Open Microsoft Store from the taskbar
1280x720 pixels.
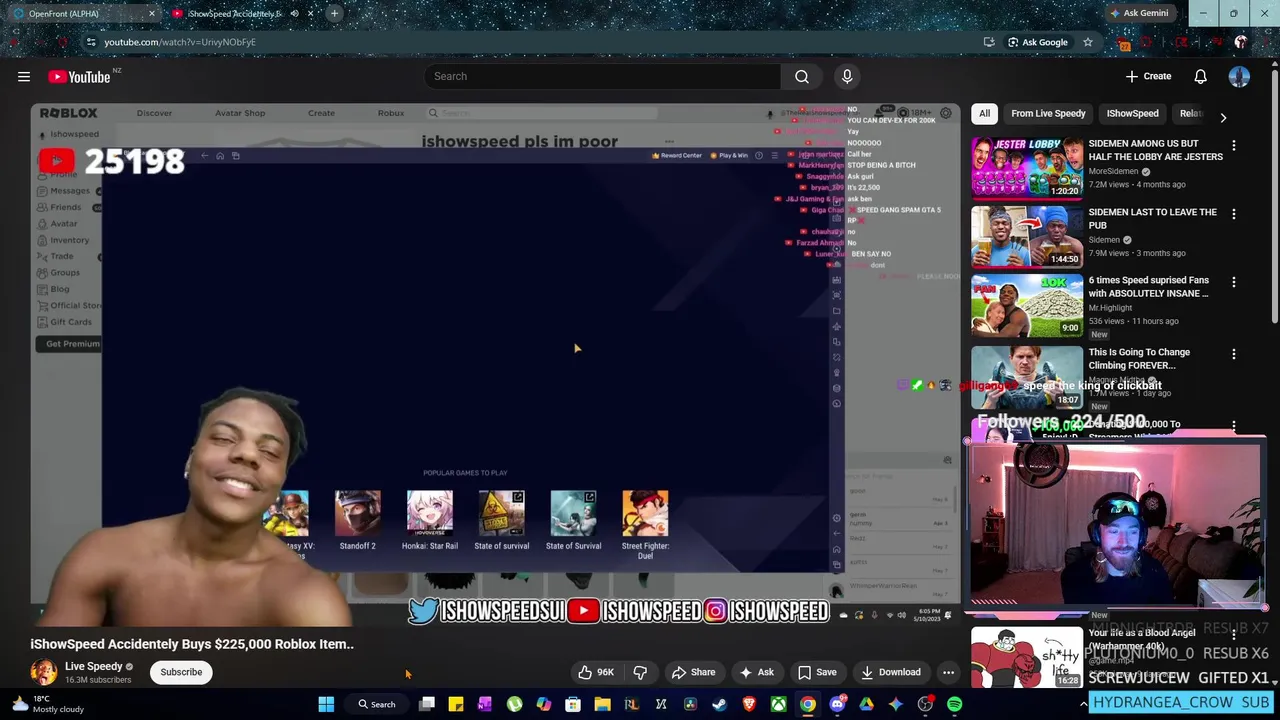point(573,704)
